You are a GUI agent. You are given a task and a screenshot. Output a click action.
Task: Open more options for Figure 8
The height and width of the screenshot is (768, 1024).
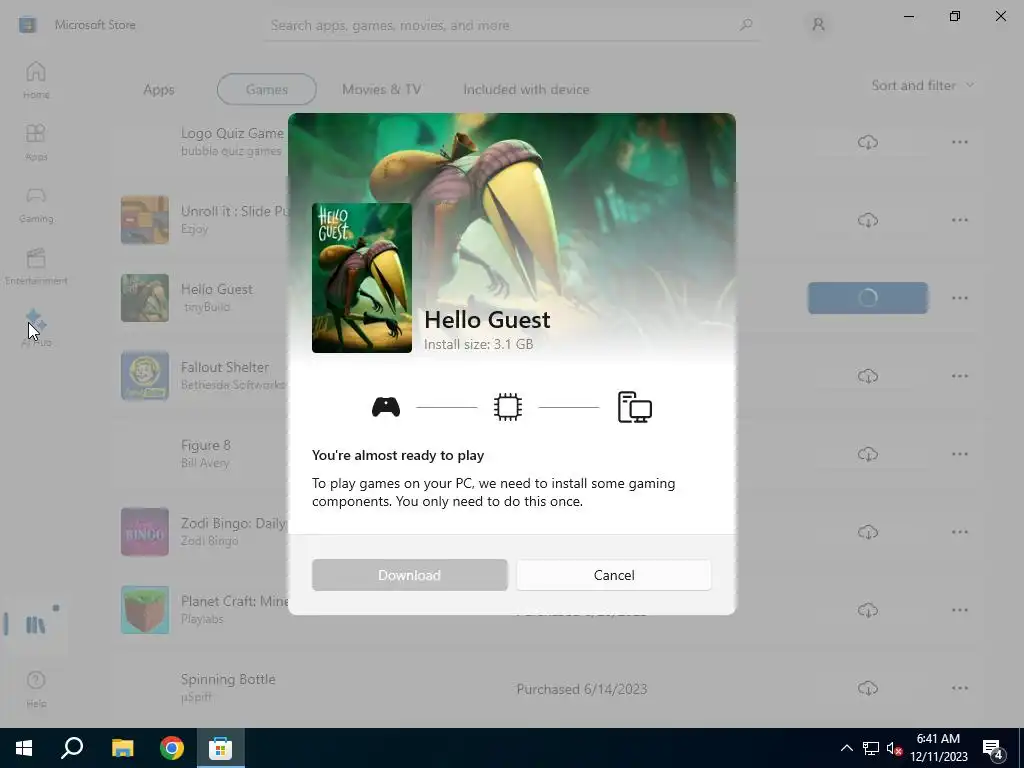959,454
